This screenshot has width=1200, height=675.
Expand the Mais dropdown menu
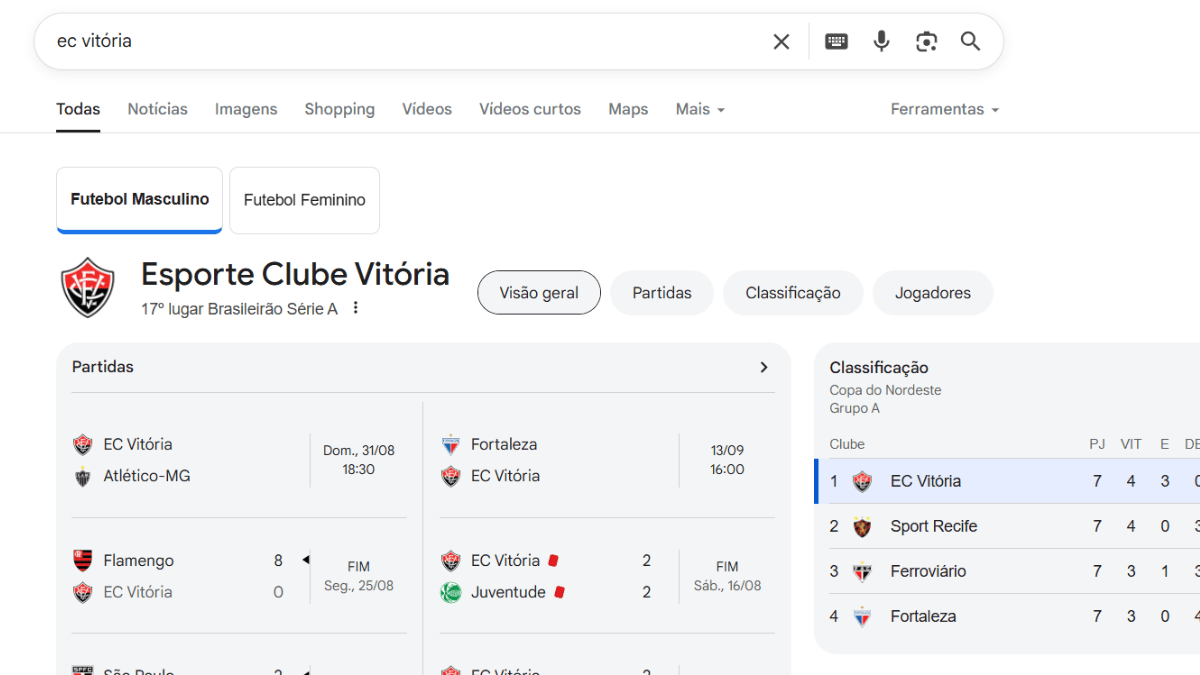(700, 109)
